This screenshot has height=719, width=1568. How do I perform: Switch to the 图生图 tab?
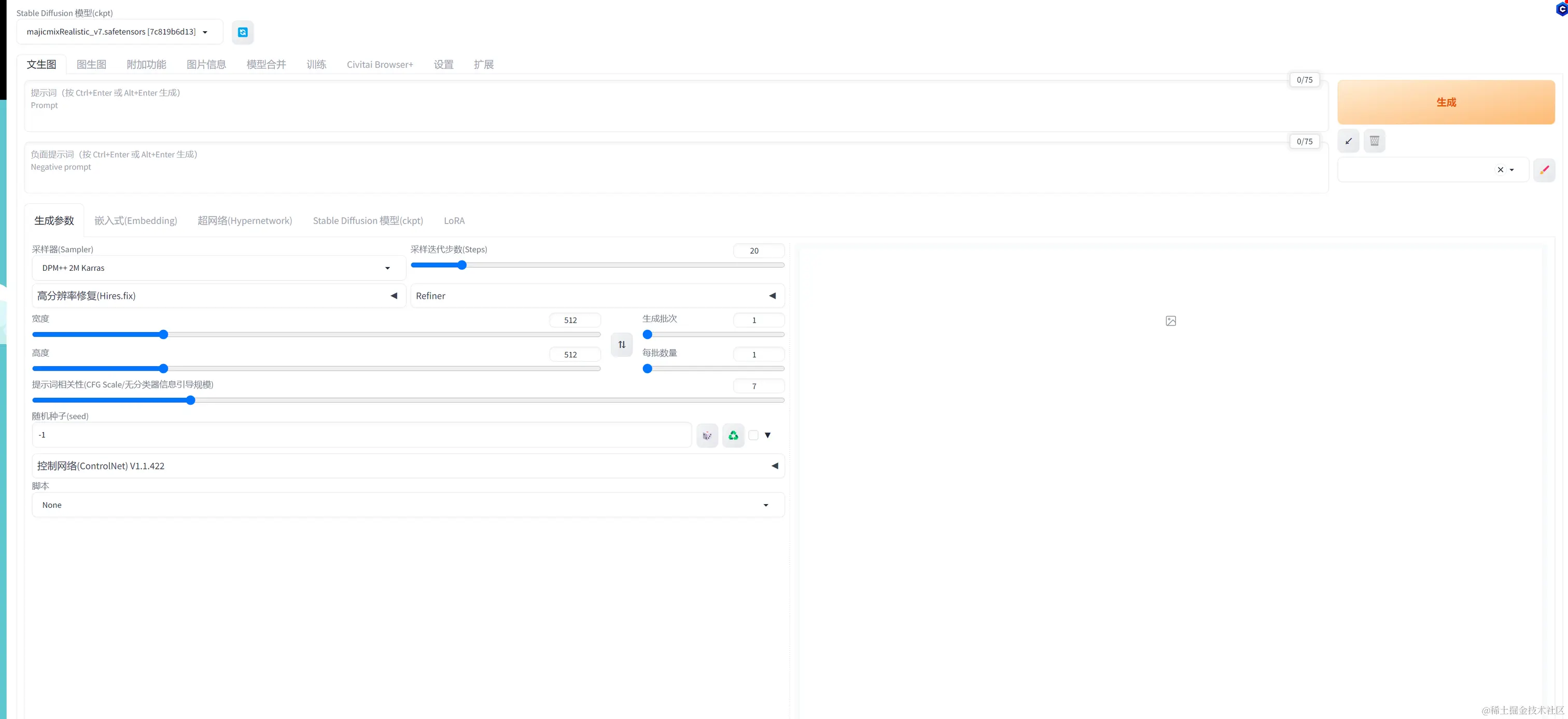91,64
